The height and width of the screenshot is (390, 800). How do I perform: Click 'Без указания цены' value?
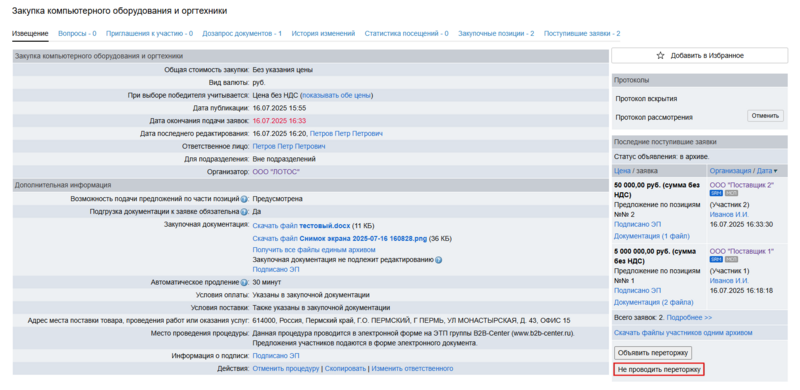coord(283,70)
